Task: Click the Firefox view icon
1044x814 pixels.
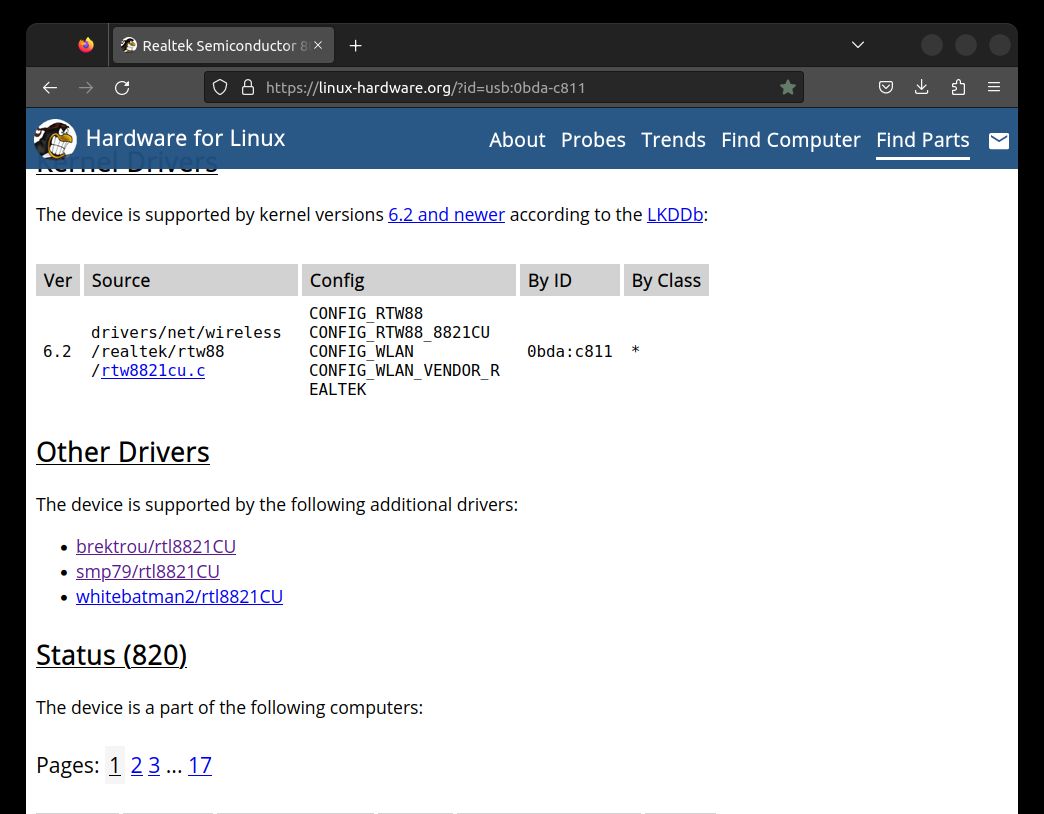Action: (x=85, y=45)
